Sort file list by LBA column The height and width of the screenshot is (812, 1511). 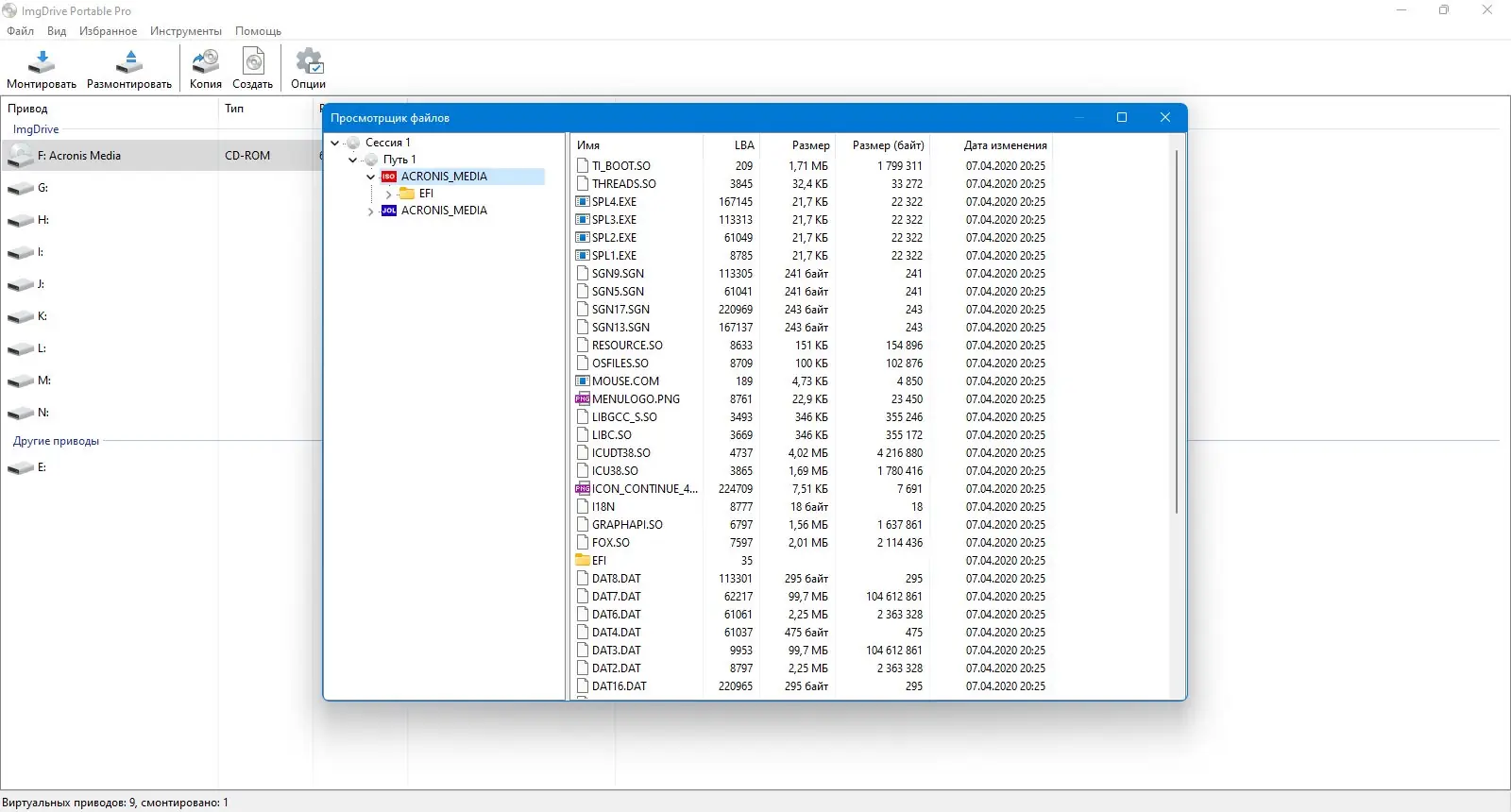point(732,145)
